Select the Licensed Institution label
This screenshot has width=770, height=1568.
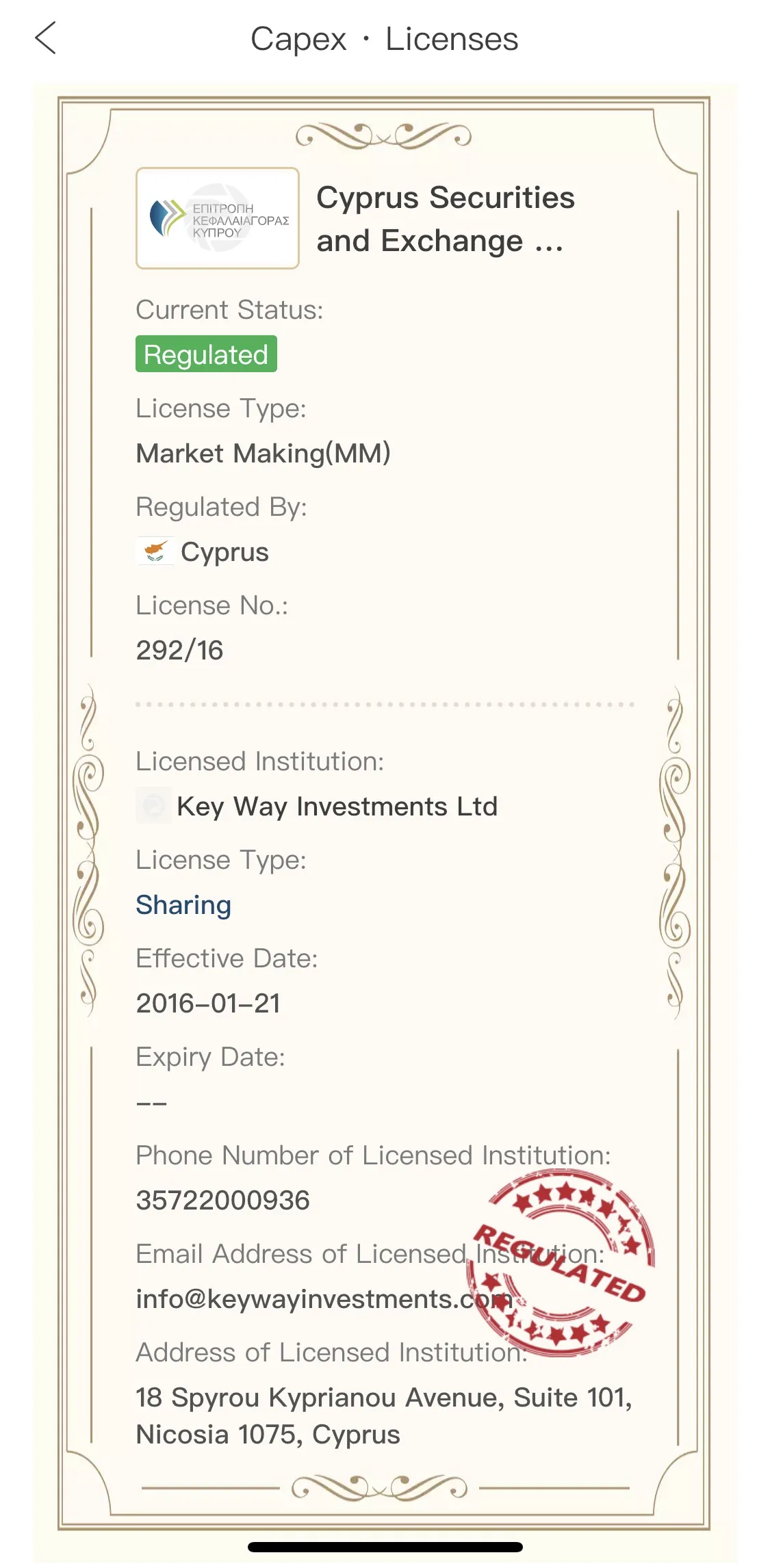[x=260, y=761]
